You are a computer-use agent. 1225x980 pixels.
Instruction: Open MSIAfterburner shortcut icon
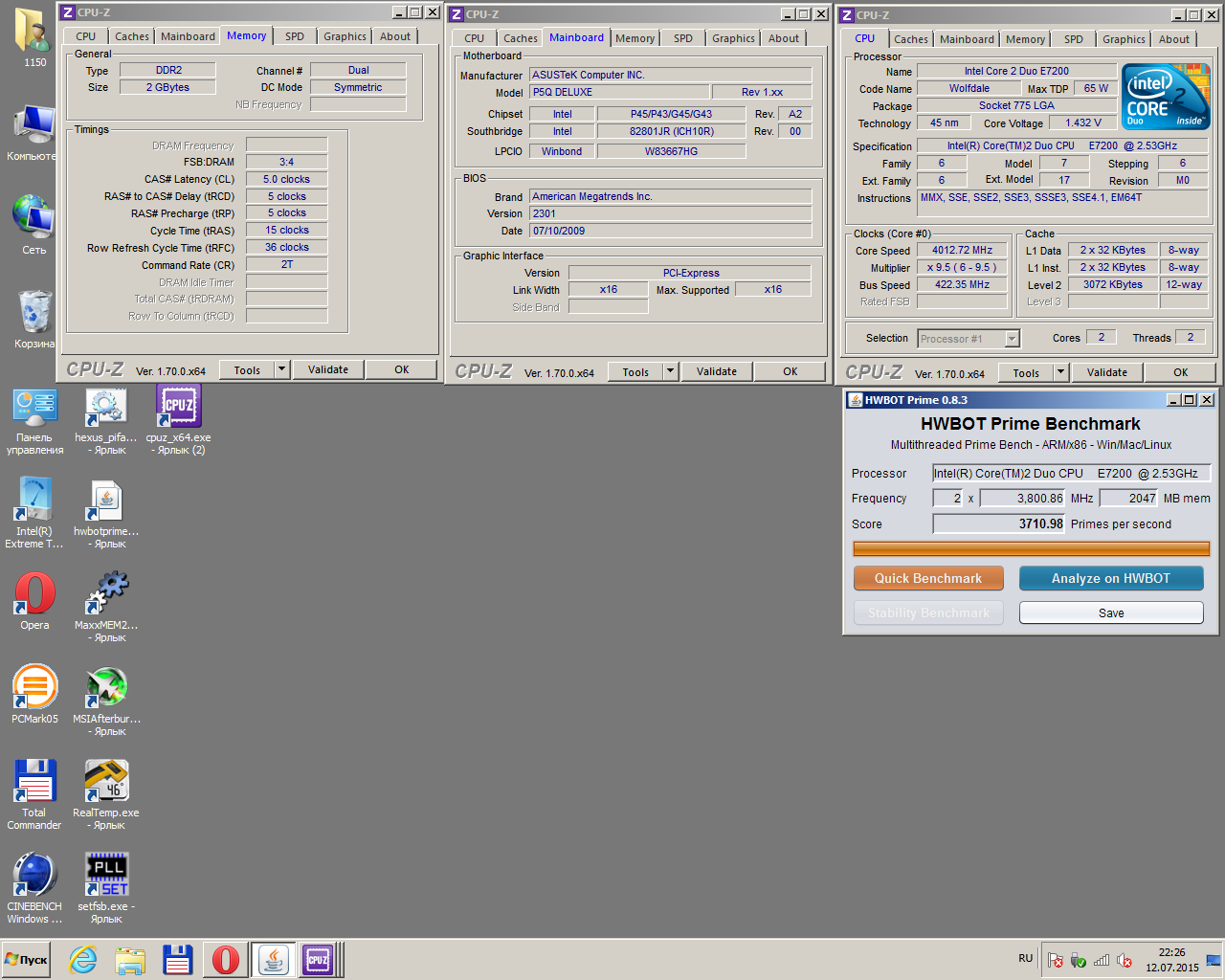click(x=106, y=702)
